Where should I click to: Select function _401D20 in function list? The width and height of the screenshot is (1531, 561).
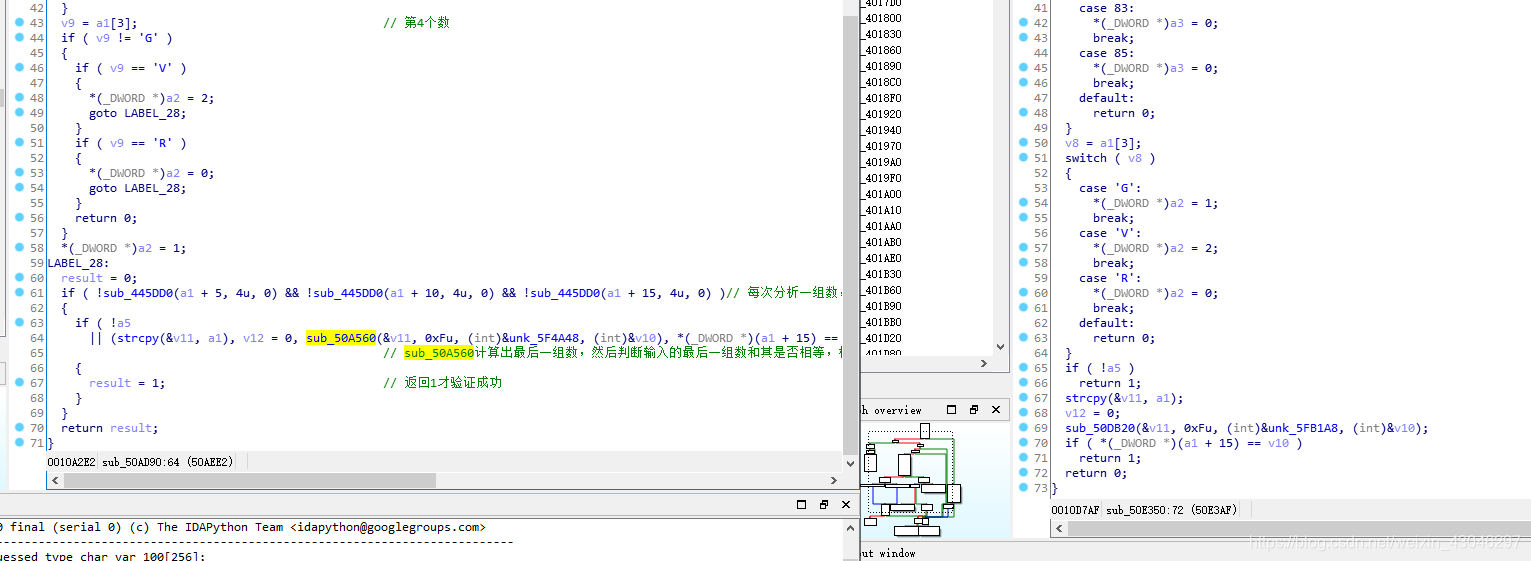click(883, 337)
